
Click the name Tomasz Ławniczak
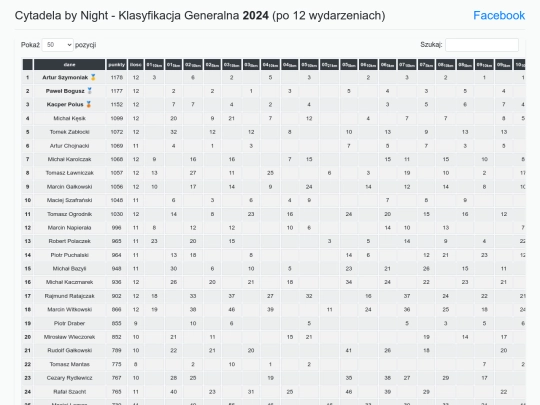[70, 173]
